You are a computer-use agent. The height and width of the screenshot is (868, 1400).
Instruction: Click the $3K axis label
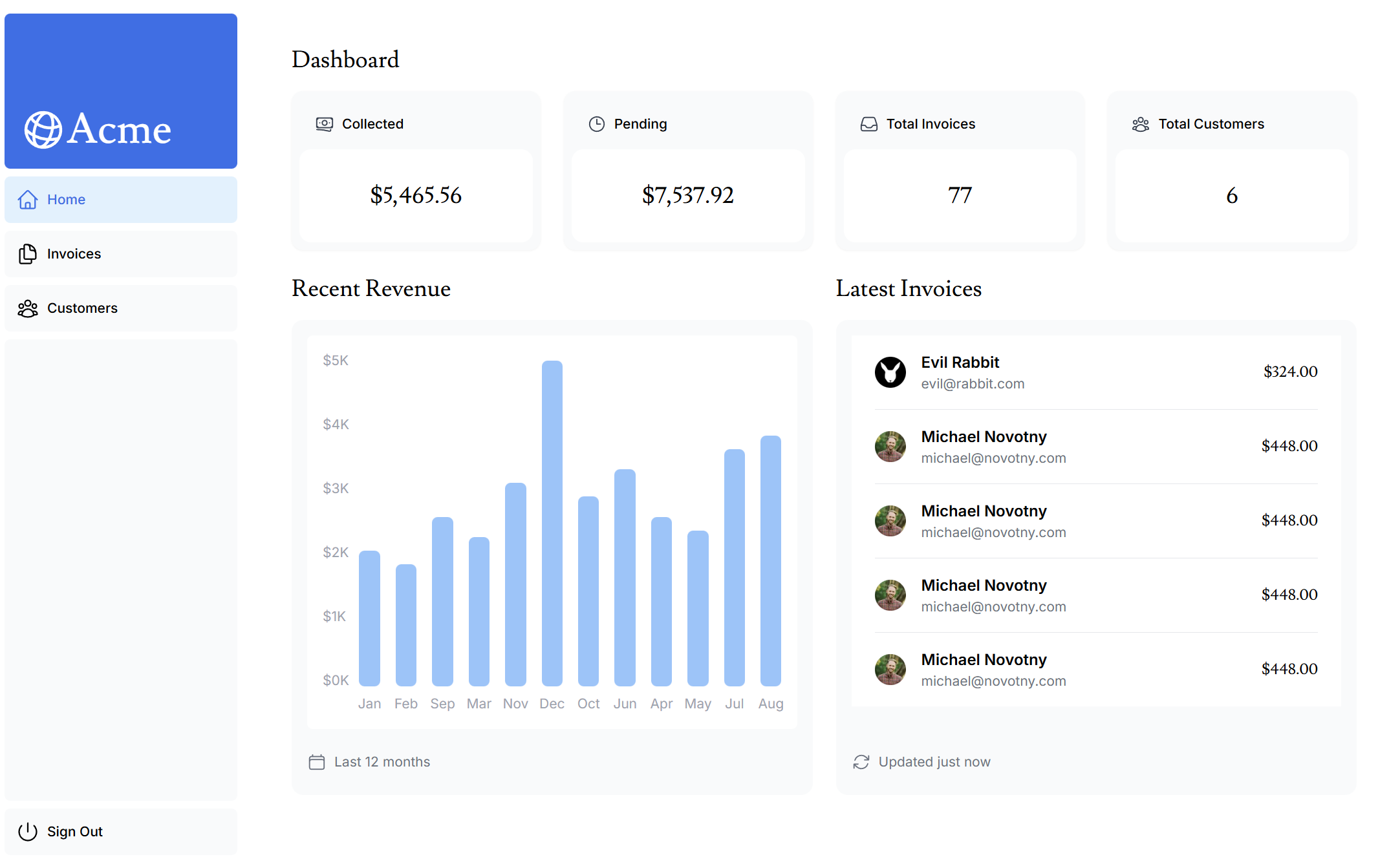pos(336,489)
